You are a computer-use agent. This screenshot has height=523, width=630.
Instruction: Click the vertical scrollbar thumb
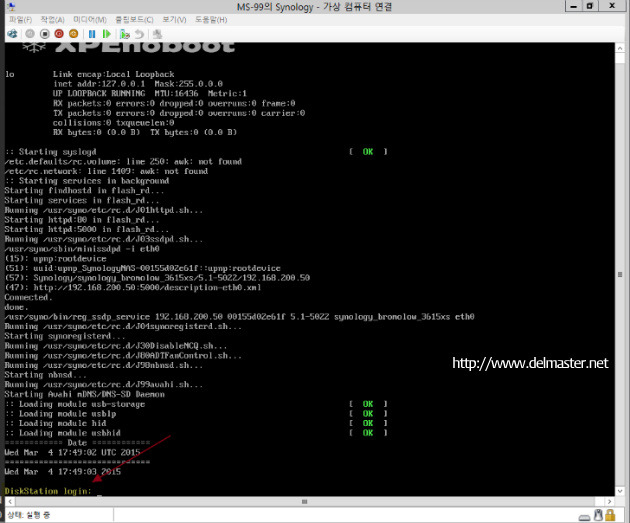coord(620,274)
